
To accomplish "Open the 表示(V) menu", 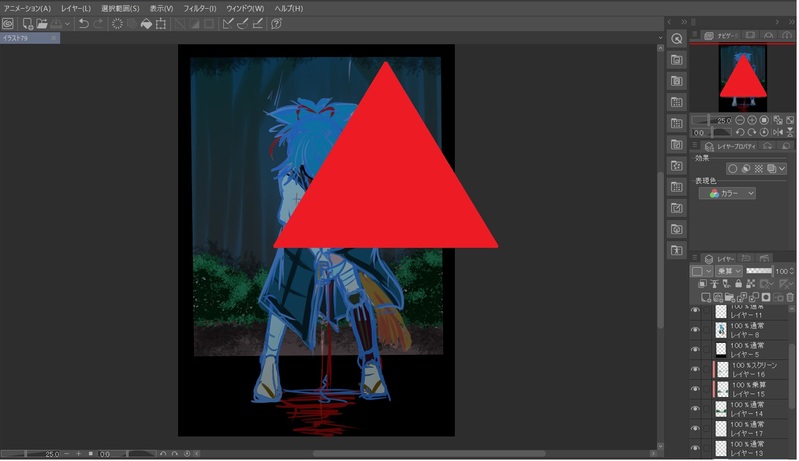I will [161, 9].
